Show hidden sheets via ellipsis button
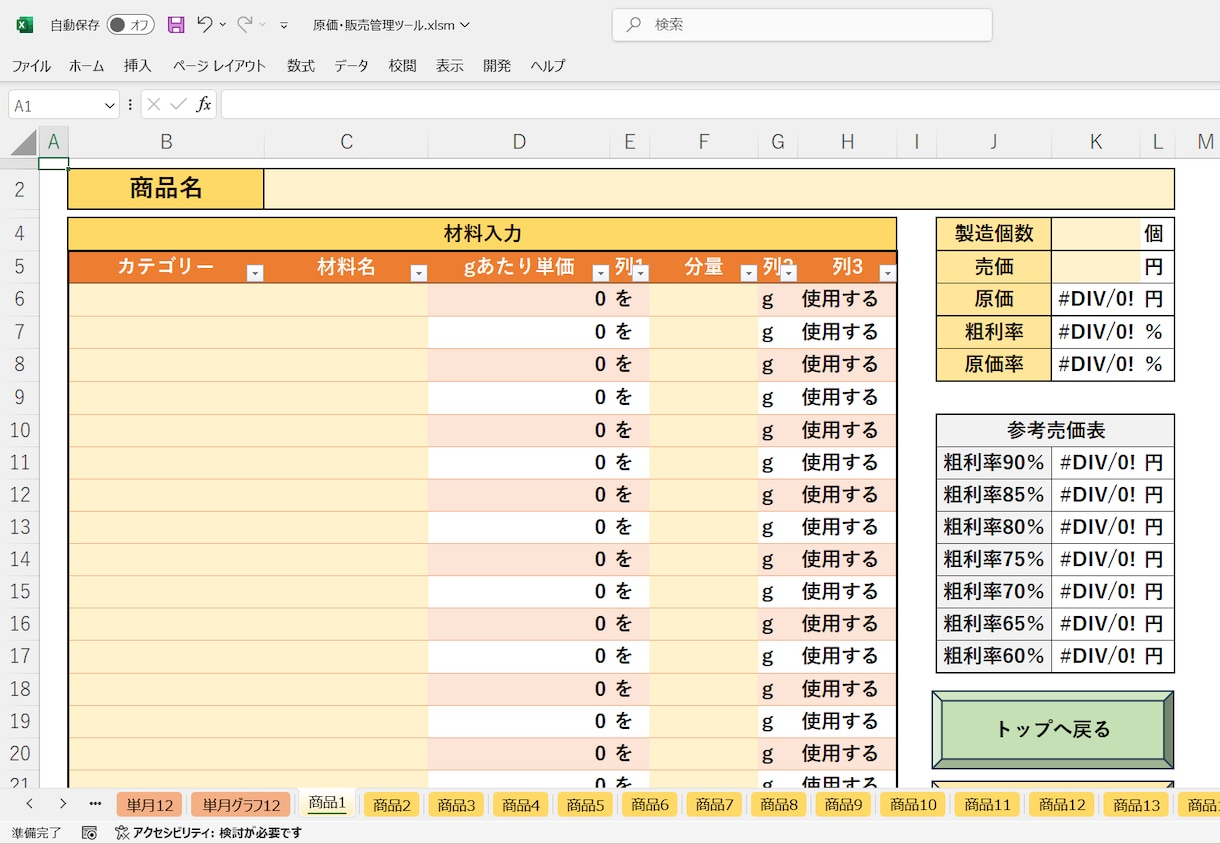Screen dimensions: 1220x844 (95, 803)
